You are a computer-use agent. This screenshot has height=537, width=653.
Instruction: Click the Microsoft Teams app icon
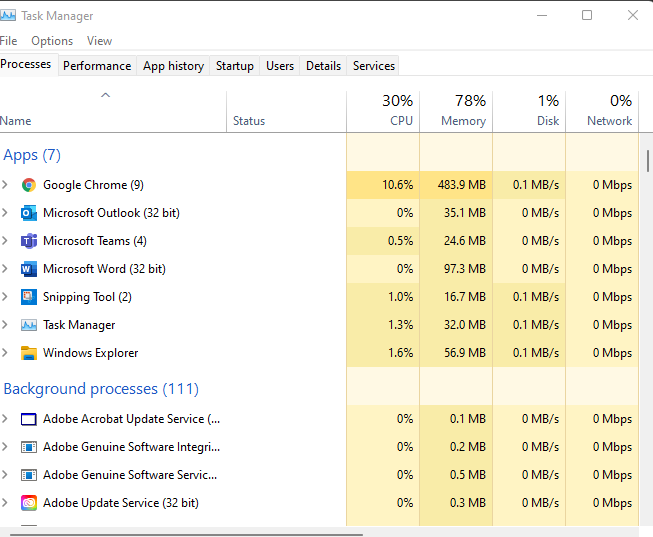28,241
